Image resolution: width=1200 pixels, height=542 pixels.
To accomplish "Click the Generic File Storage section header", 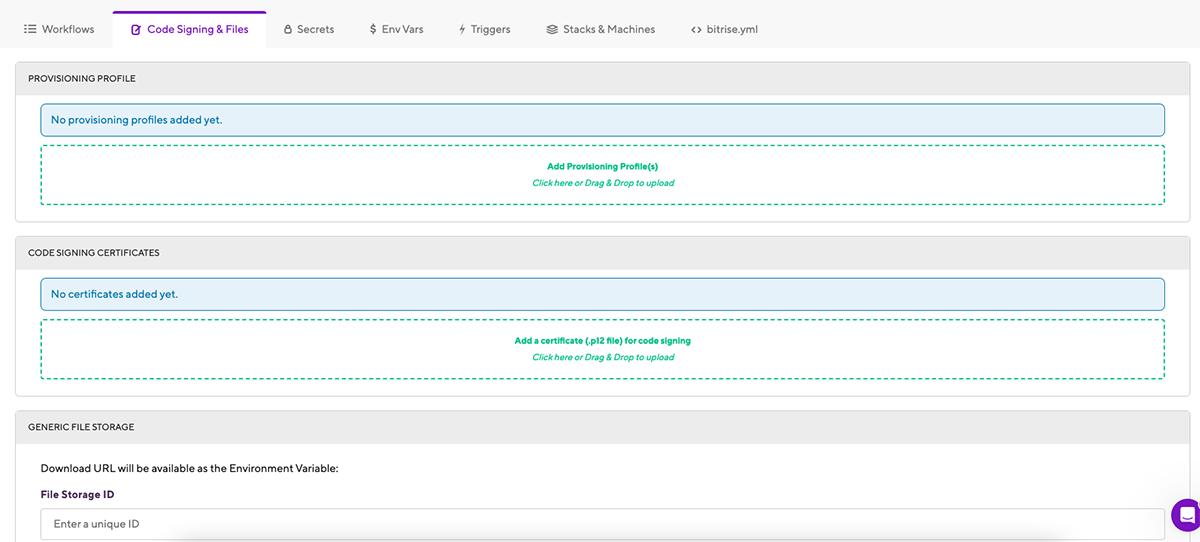I will 81,427.
